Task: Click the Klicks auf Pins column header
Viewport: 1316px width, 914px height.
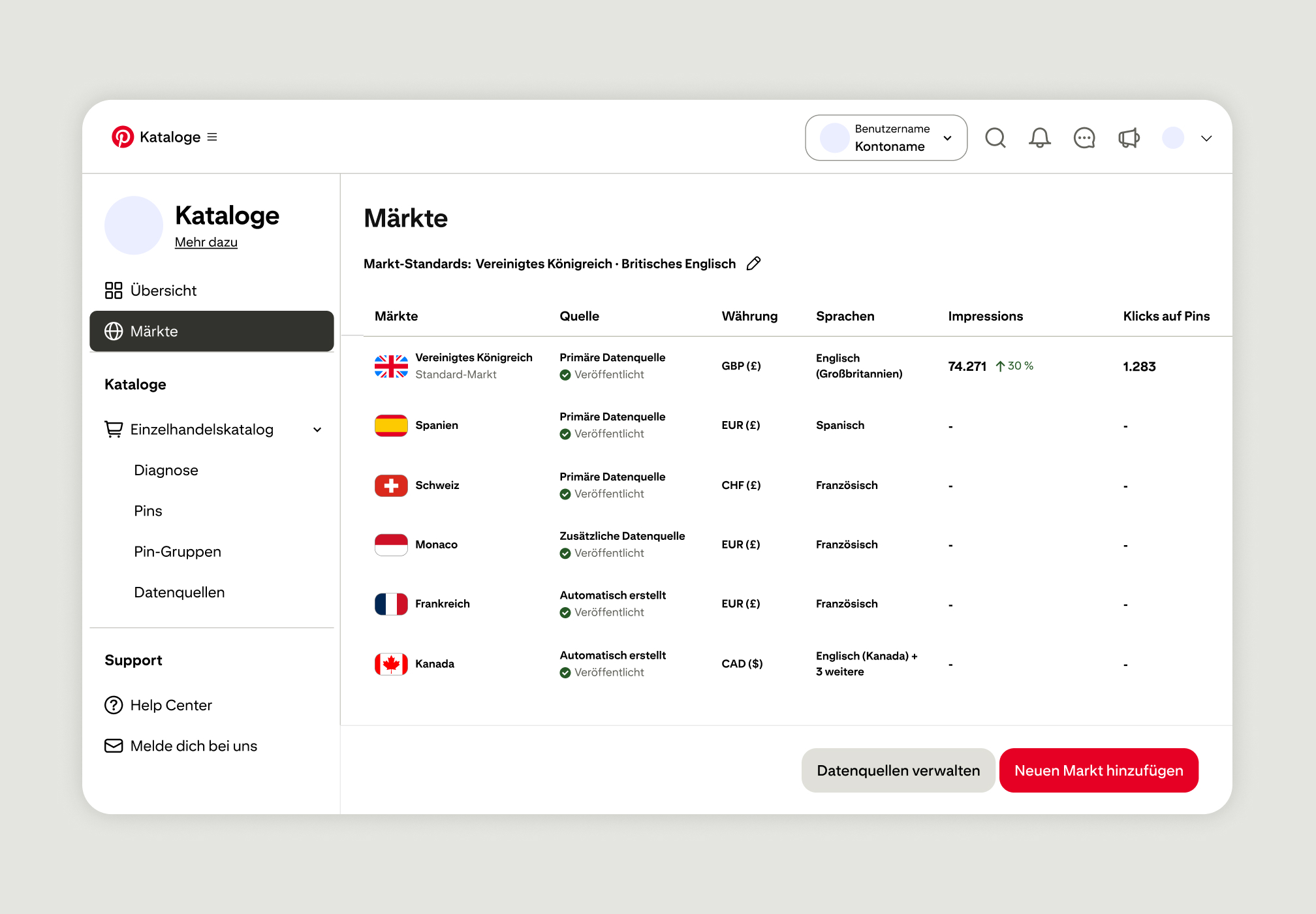Action: point(1166,316)
